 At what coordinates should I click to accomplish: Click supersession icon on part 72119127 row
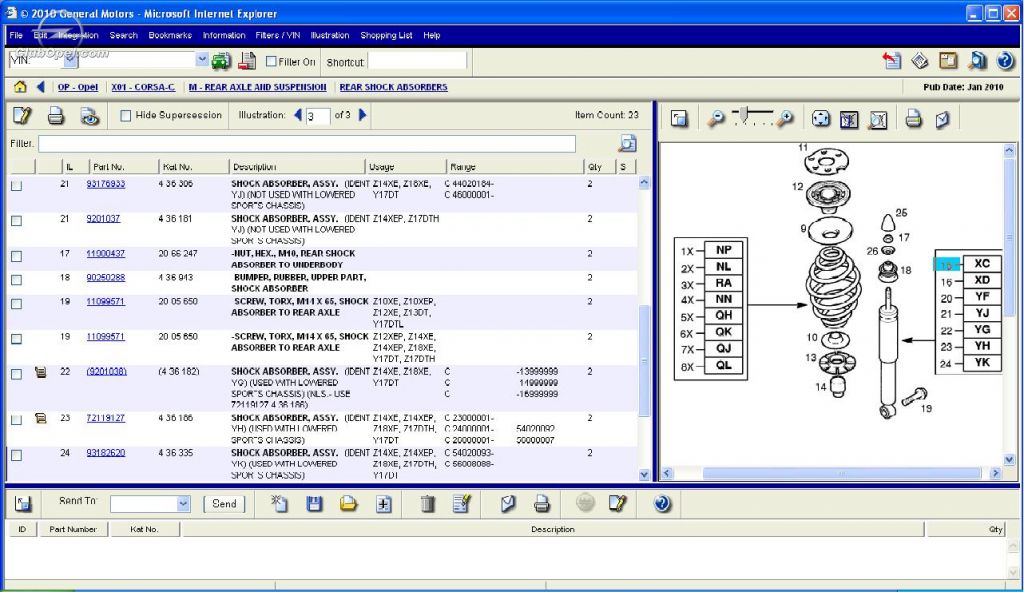point(40,418)
